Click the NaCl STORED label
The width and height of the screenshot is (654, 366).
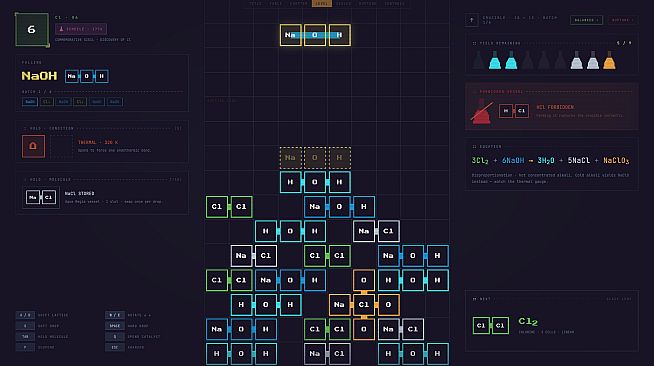[79, 193]
